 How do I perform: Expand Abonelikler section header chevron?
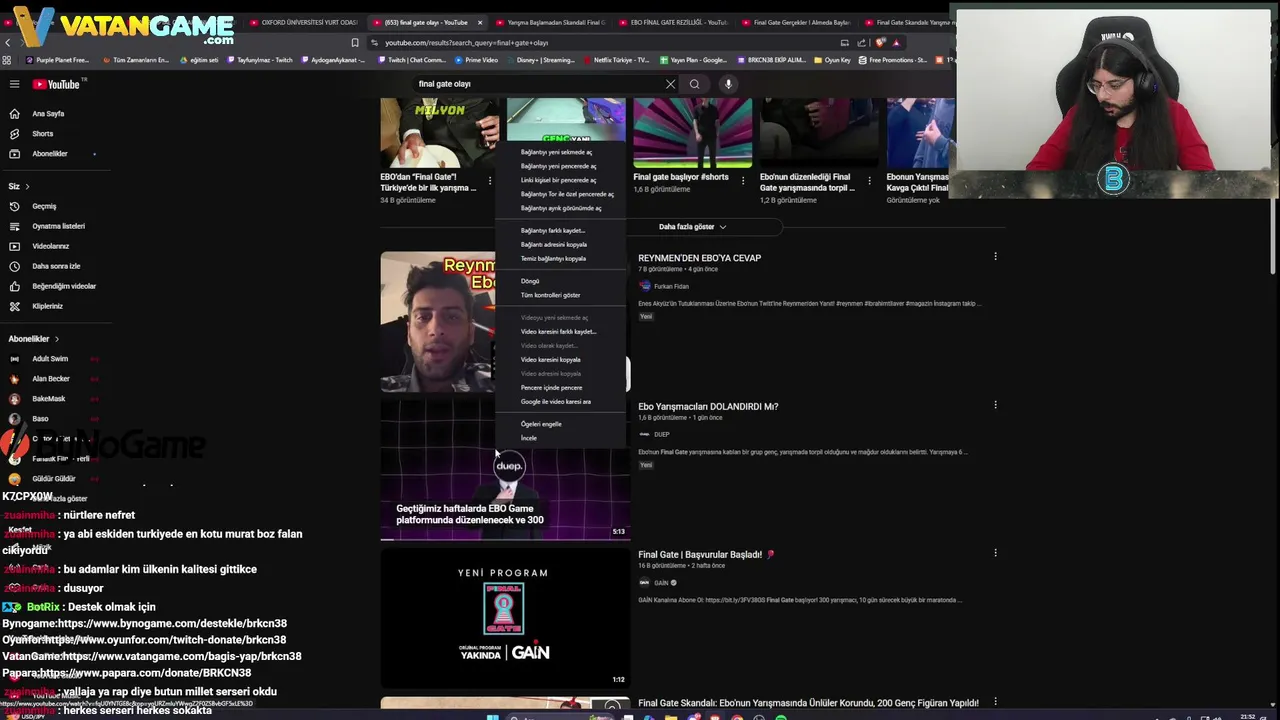[x=57, y=339]
